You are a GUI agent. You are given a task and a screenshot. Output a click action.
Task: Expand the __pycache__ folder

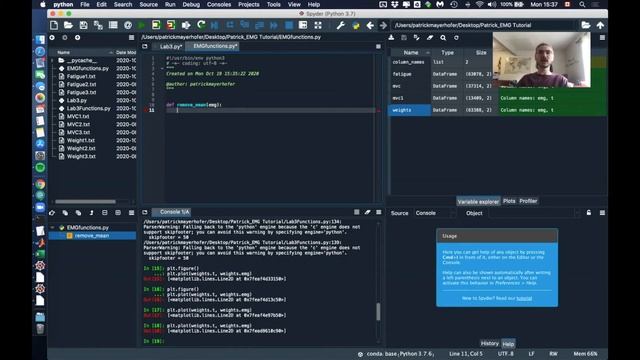click(52, 60)
